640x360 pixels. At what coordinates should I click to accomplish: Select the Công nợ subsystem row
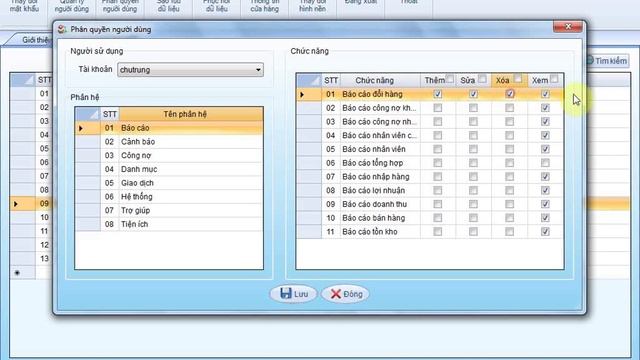169,156
